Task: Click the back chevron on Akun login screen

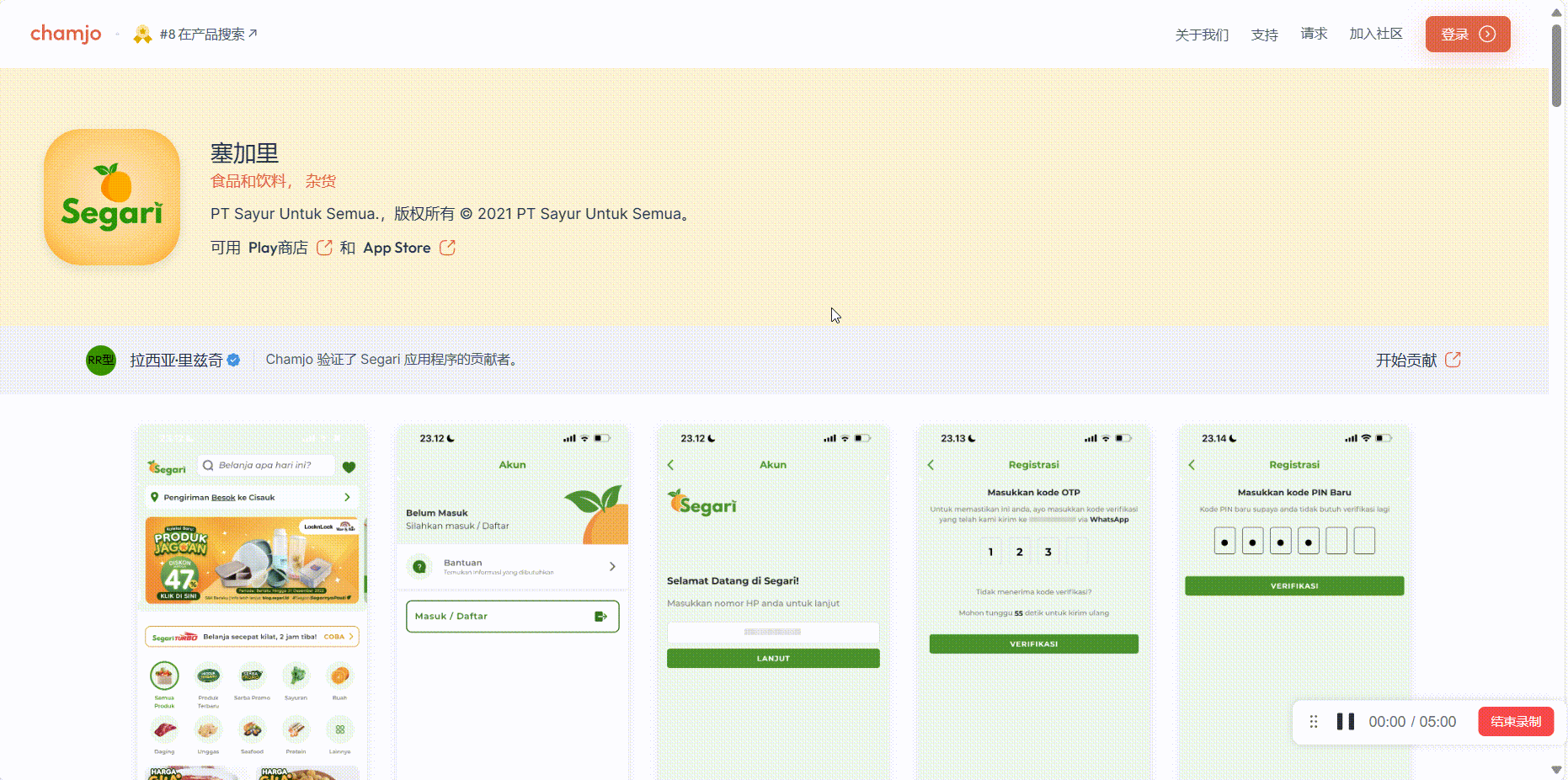Action: coord(670,465)
